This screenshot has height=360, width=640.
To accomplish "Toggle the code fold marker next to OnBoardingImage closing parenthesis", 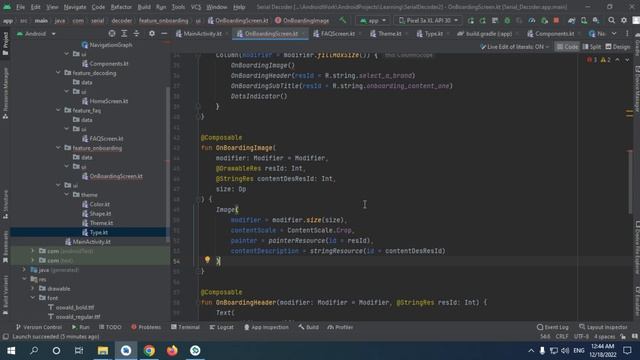I will coord(198,200).
